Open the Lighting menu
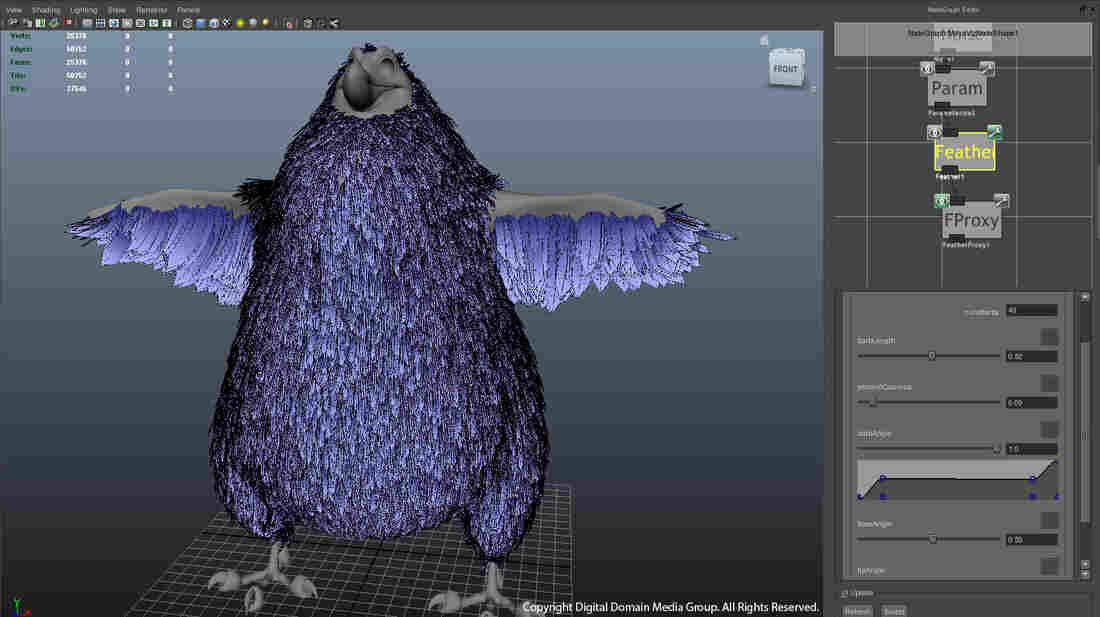The height and width of the screenshot is (617, 1100). pyautogui.click(x=83, y=10)
